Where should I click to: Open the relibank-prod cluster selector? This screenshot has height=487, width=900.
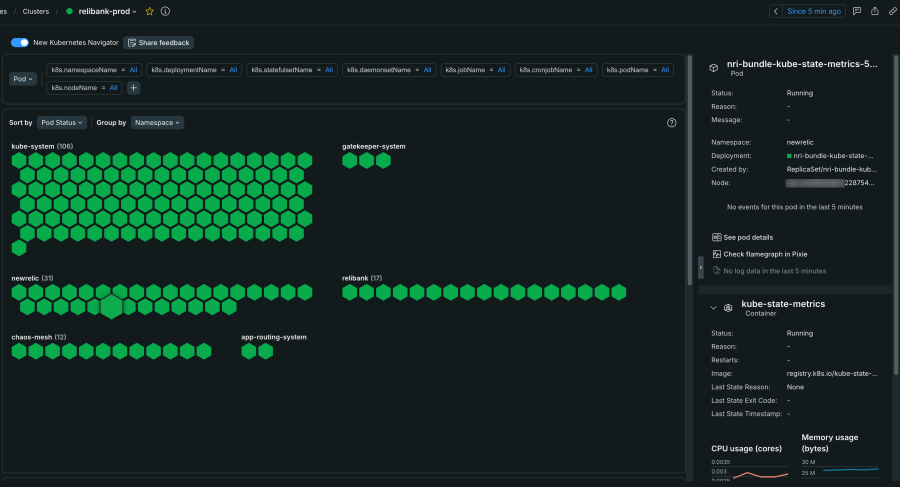pos(107,11)
